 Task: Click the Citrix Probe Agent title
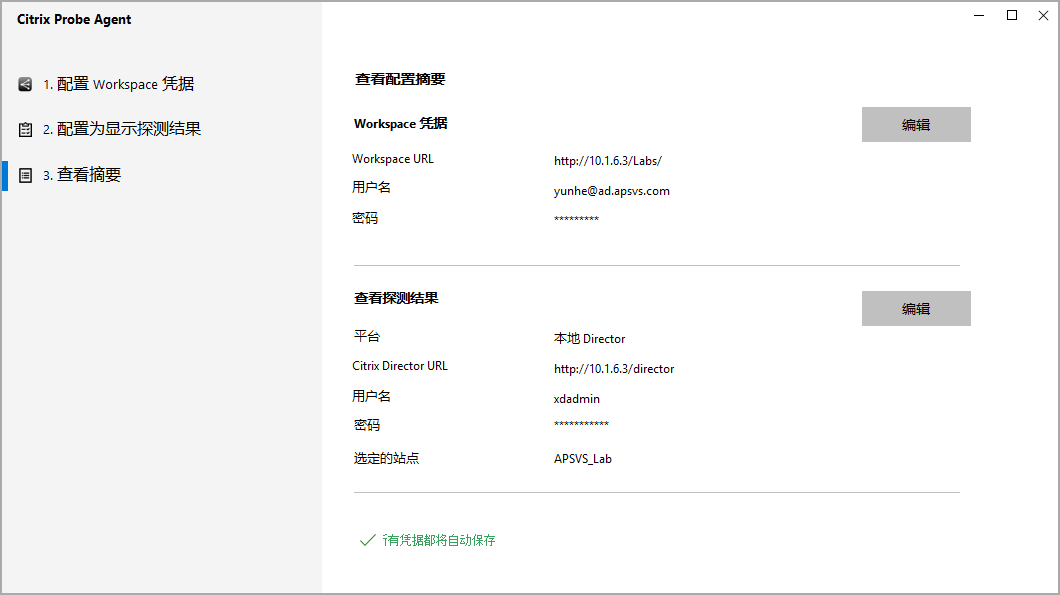74,20
